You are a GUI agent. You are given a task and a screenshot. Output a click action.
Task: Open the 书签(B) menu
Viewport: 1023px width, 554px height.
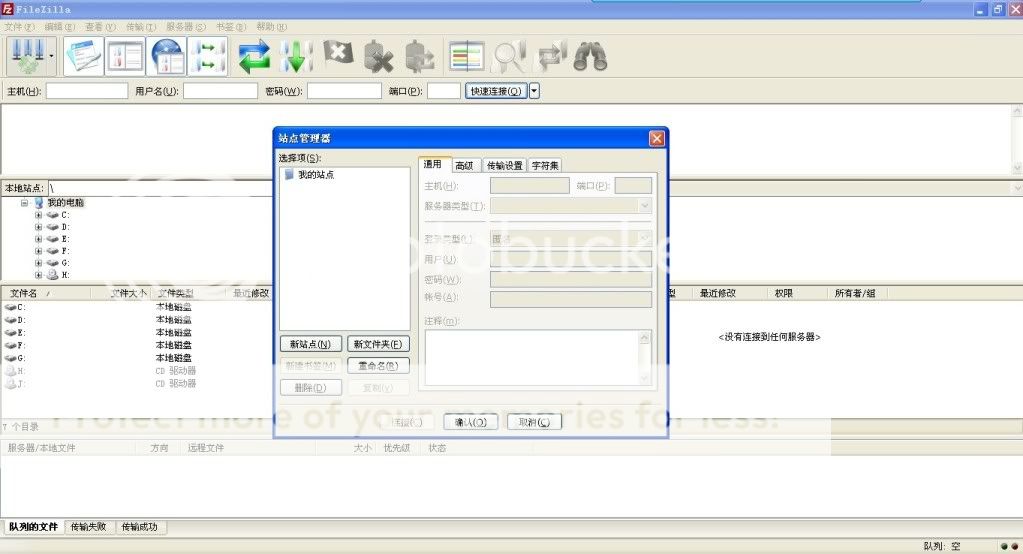pyautogui.click(x=231, y=27)
